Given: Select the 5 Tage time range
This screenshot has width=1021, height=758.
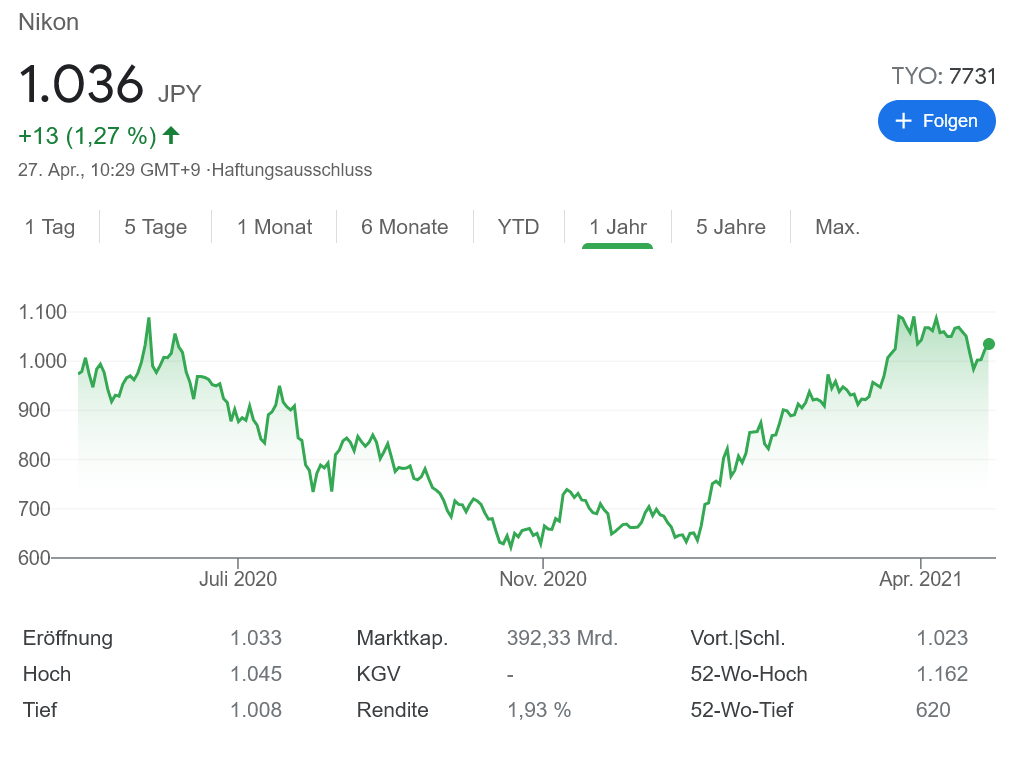Looking at the screenshot, I should [x=157, y=227].
